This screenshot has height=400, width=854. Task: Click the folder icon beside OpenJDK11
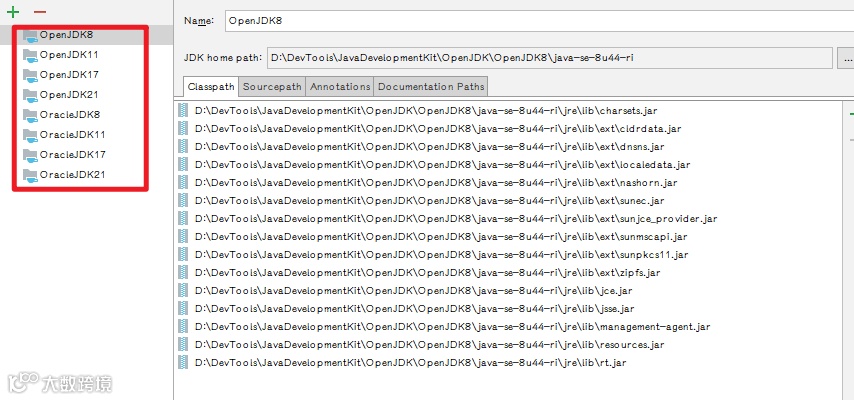click(30, 56)
